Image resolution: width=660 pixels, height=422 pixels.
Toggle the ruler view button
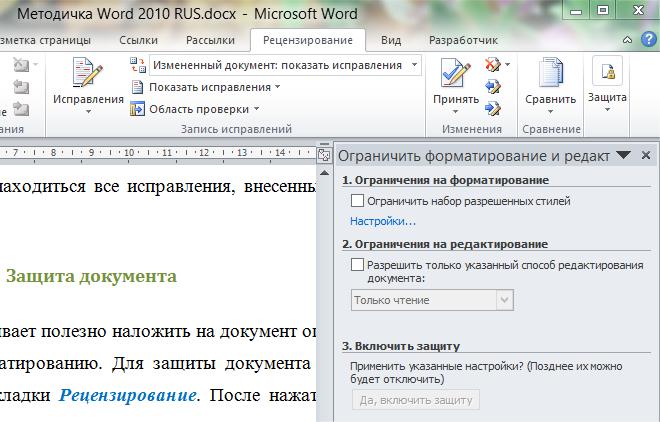click(324, 155)
